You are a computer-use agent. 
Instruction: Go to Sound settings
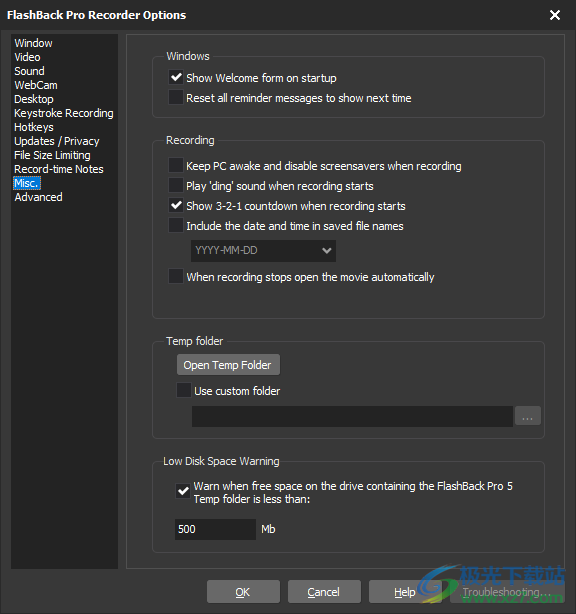[29, 71]
